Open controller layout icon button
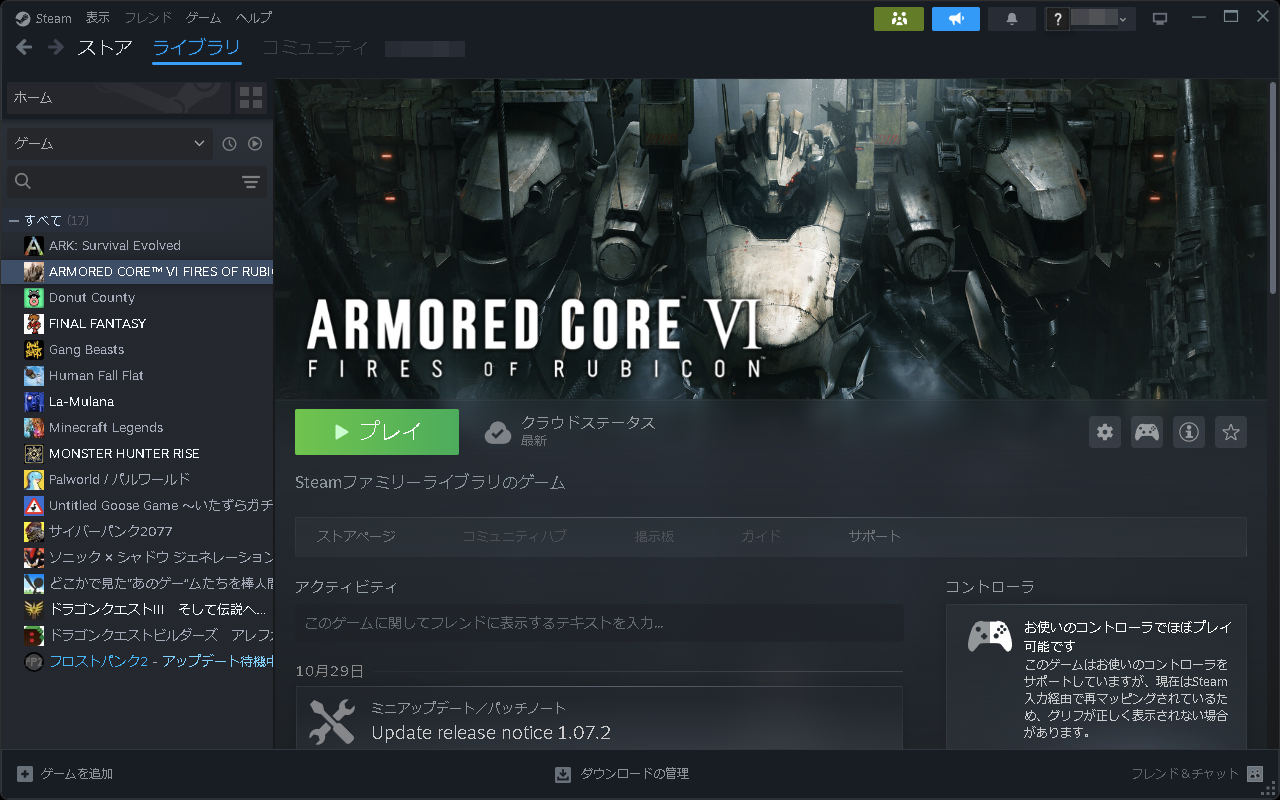The image size is (1280, 800). click(1147, 432)
